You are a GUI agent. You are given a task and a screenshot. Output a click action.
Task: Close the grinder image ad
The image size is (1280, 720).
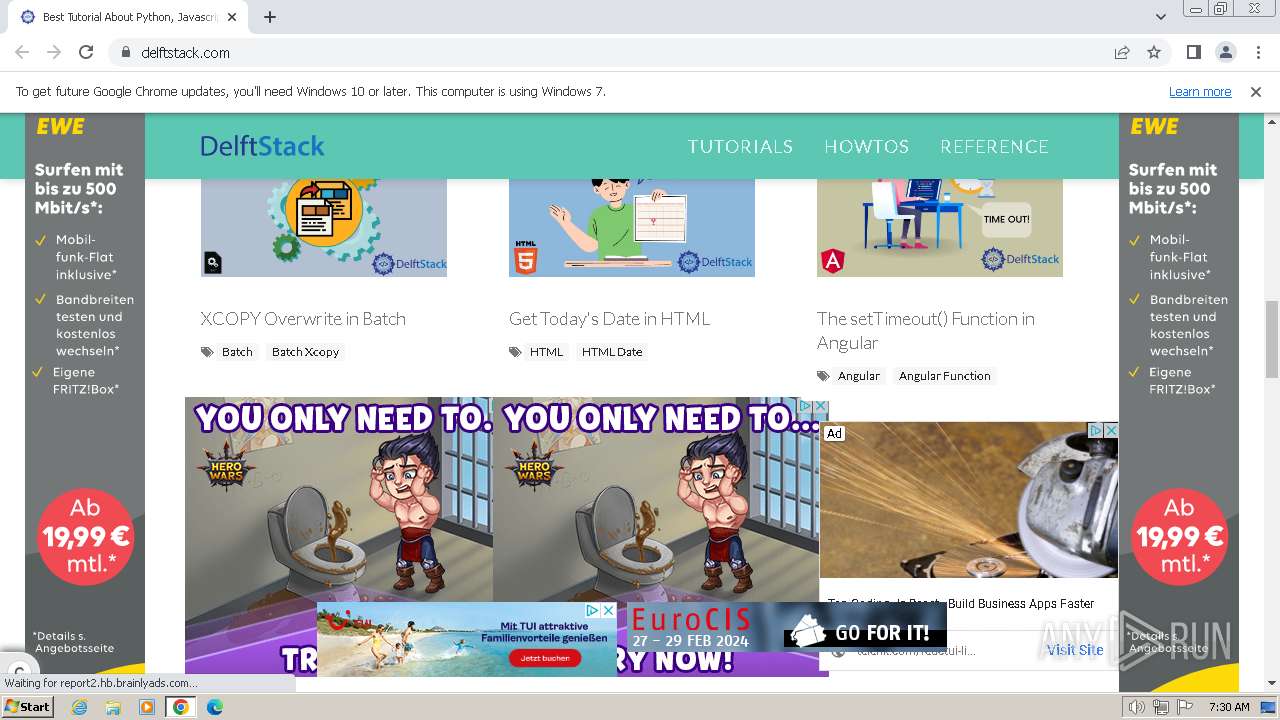point(1110,430)
